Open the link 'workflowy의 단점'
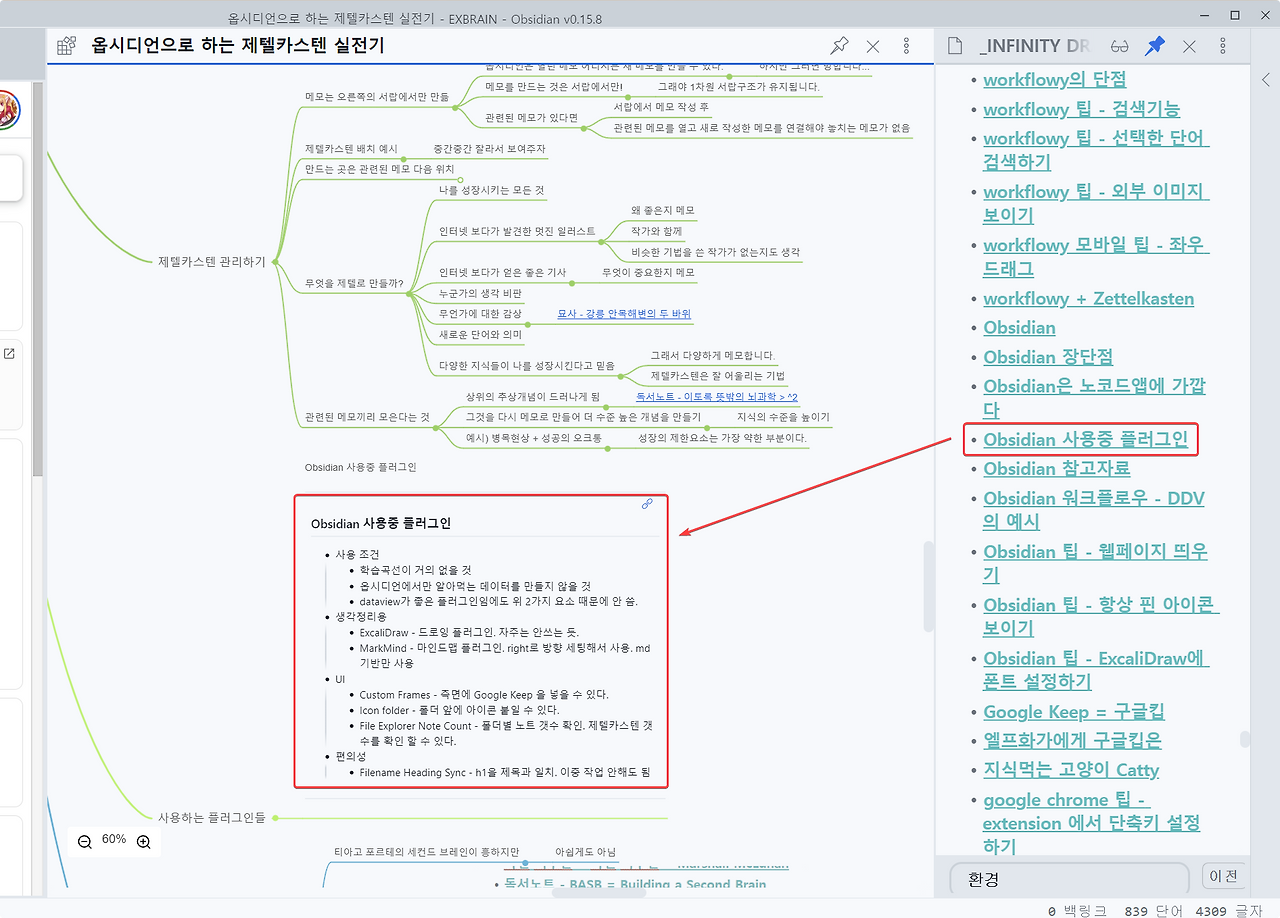1280x918 pixels. tap(1054, 79)
